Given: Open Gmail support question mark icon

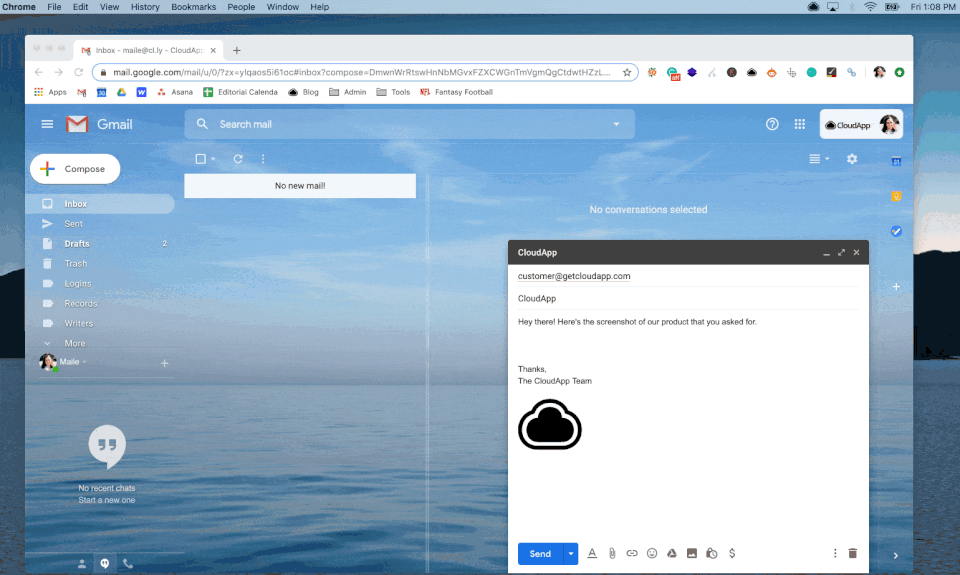Looking at the screenshot, I should pos(772,124).
